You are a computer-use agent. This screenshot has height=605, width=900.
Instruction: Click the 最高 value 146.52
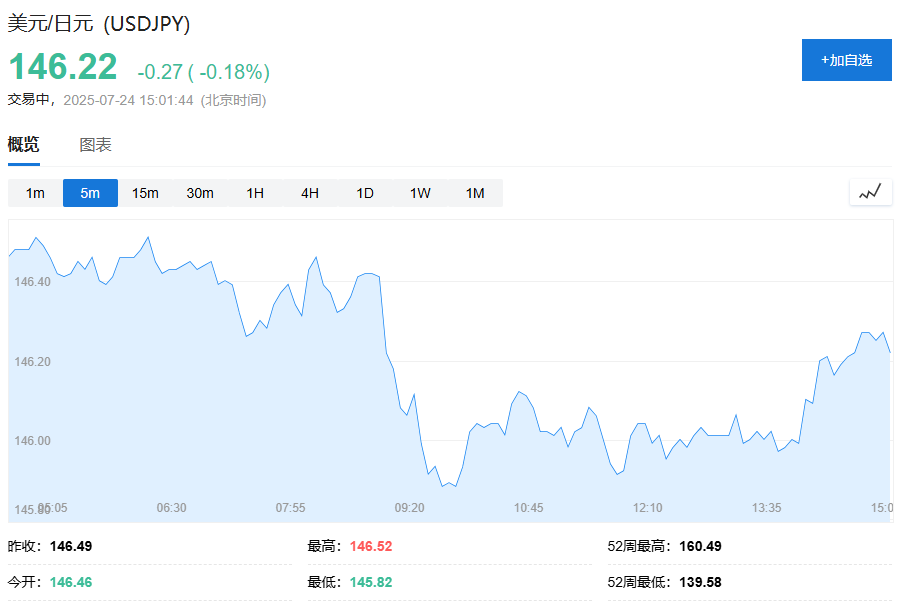tap(371, 546)
